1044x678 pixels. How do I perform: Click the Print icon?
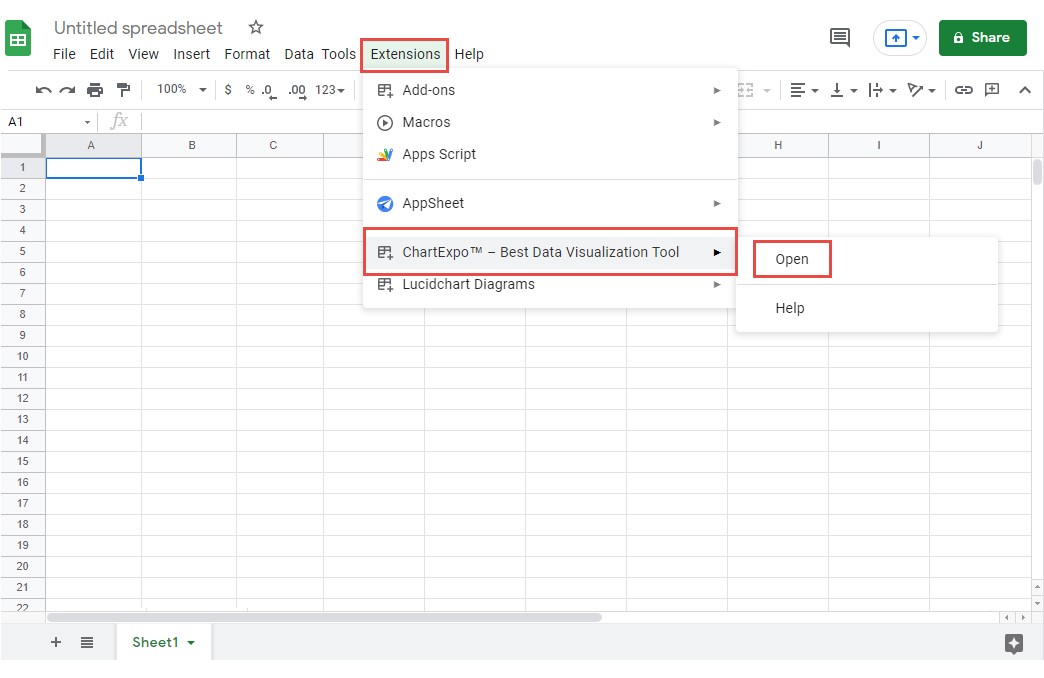95,90
